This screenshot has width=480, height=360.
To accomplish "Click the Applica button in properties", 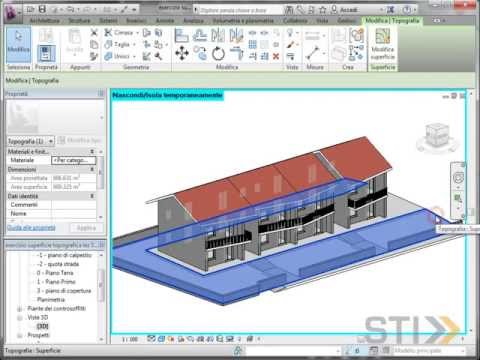I will (x=86, y=228).
